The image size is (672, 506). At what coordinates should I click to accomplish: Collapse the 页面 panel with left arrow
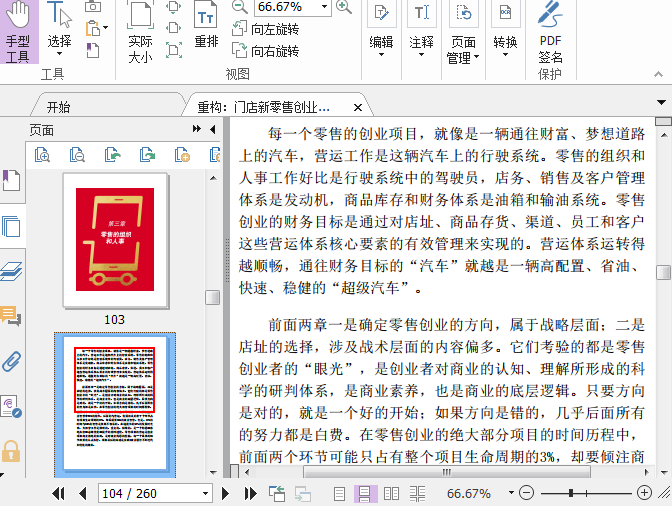(x=213, y=129)
